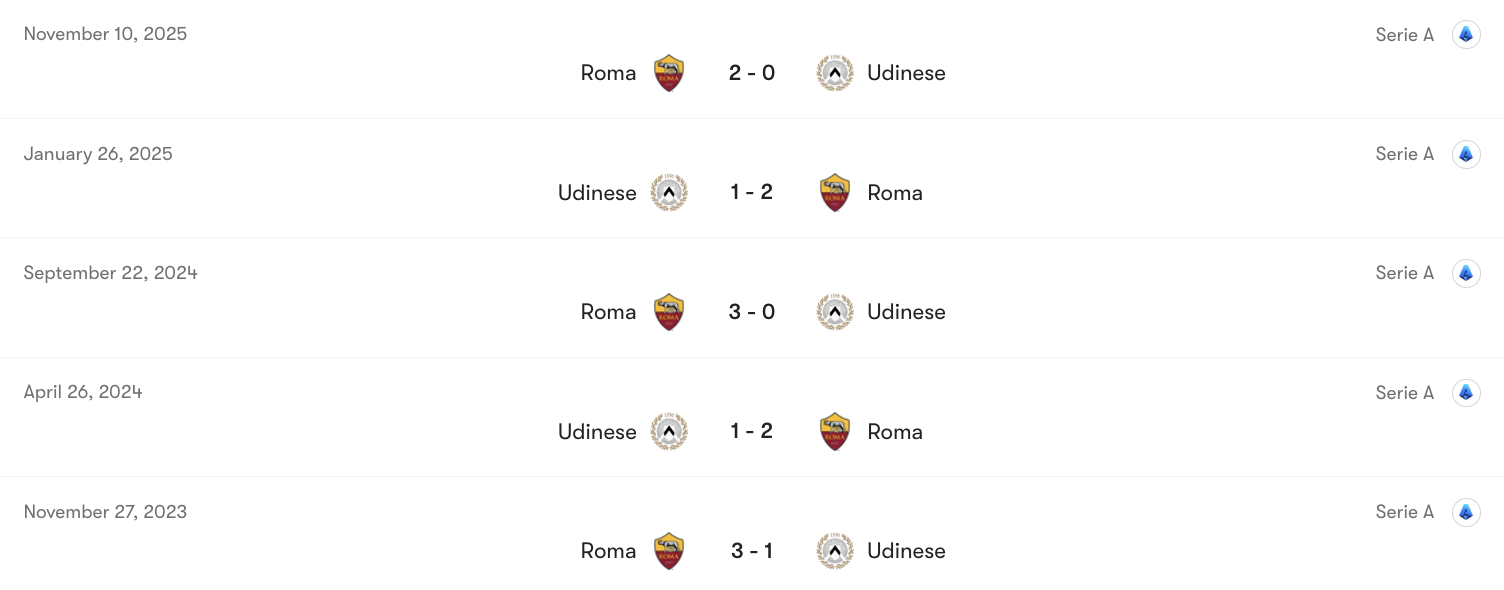The image size is (1504, 590).
Task: Click the Udinese badge in the January 26 match
Action: coord(668,192)
